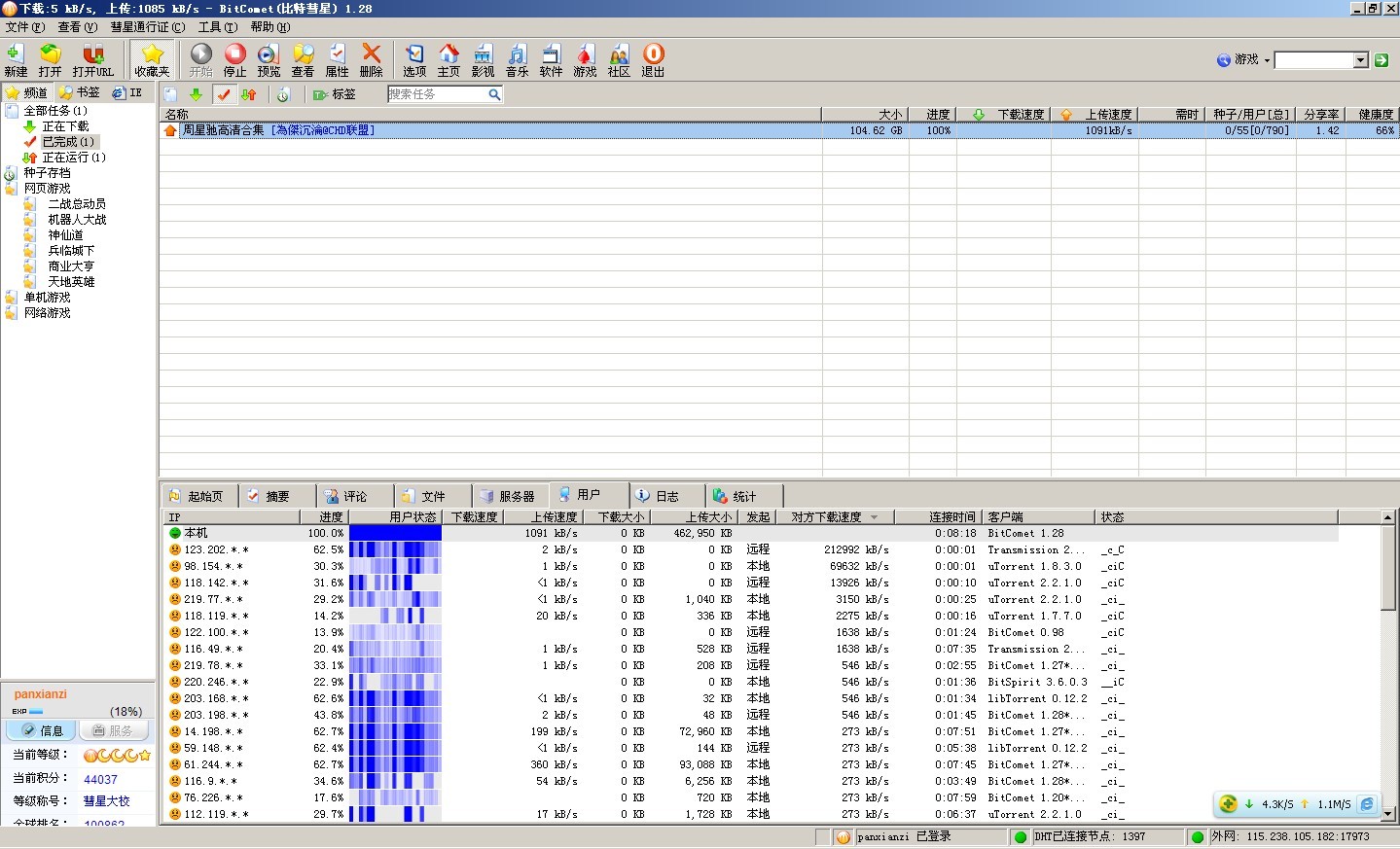This screenshot has height=849, width=1400.
Task: Open the 查看(V) menu
Action: pyautogui.click(x=78, y=27)
